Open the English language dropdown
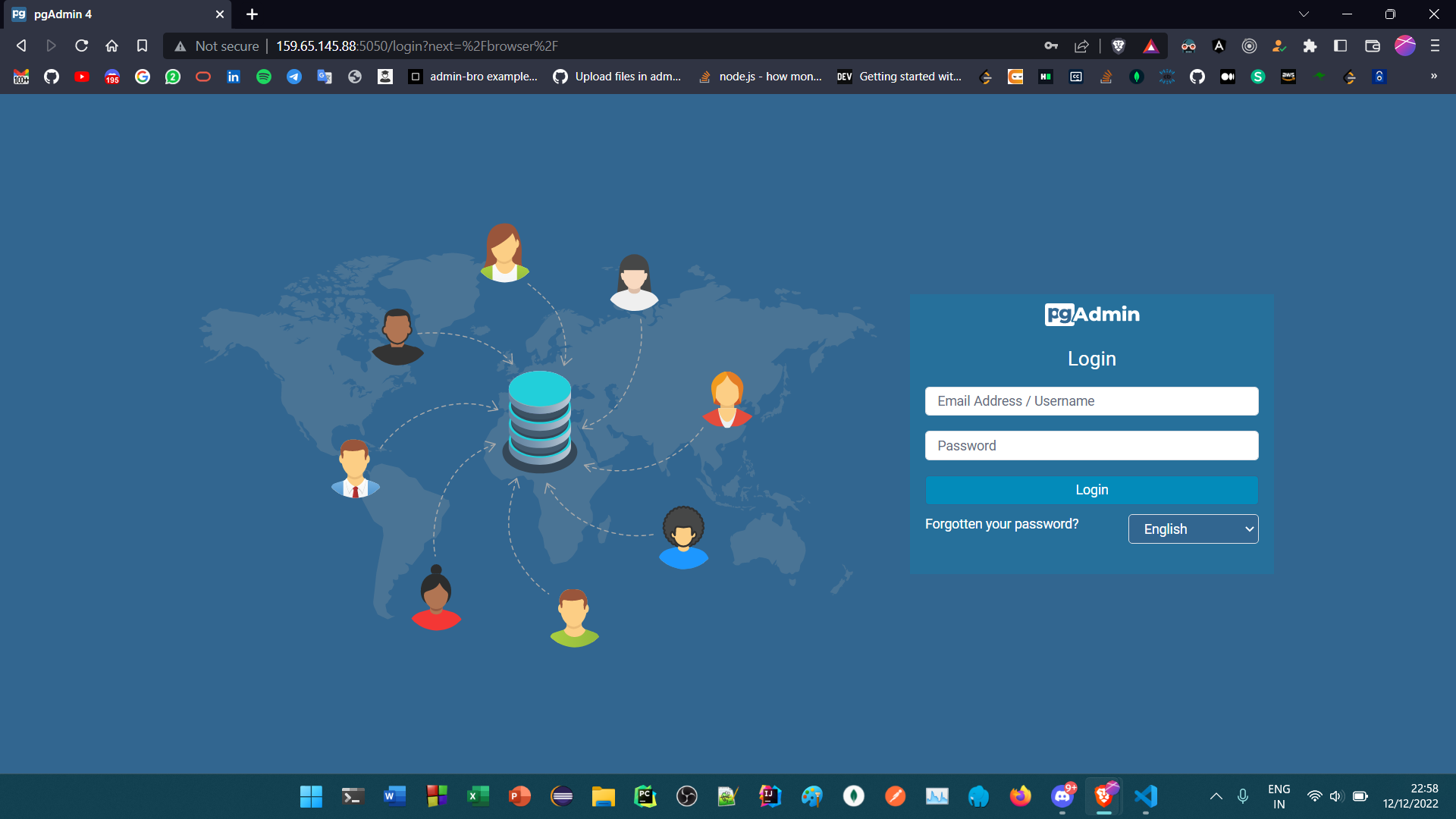The height and width of the screenshot is (819, 1456). (x=1193, y=529)
